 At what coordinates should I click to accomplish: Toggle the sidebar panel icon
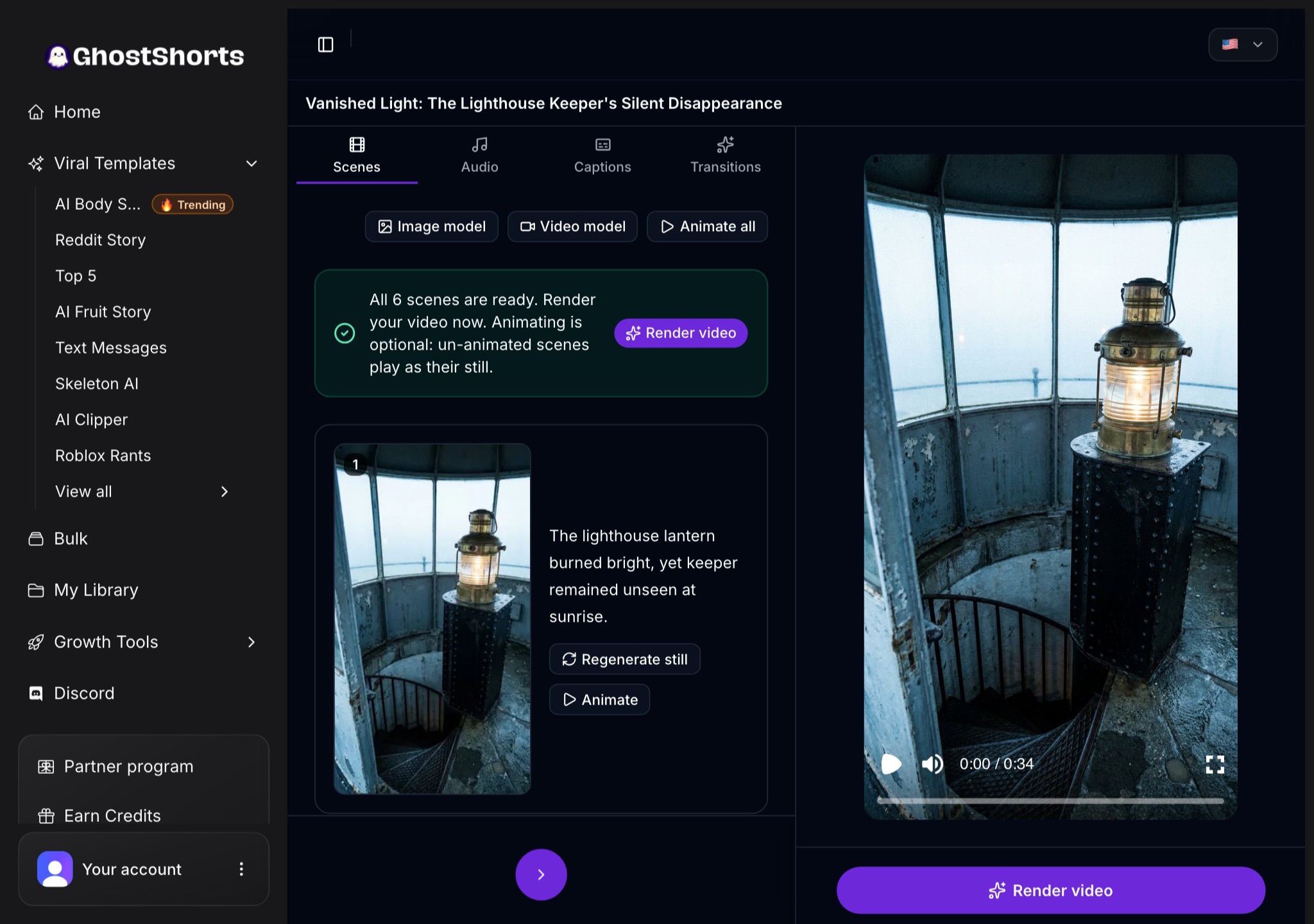326,44
